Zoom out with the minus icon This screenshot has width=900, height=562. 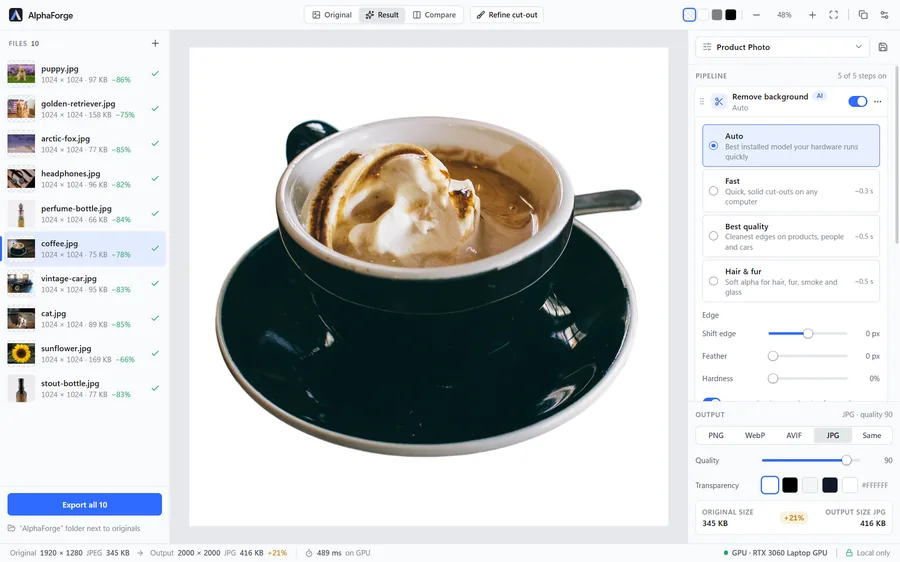click(757, 15)
